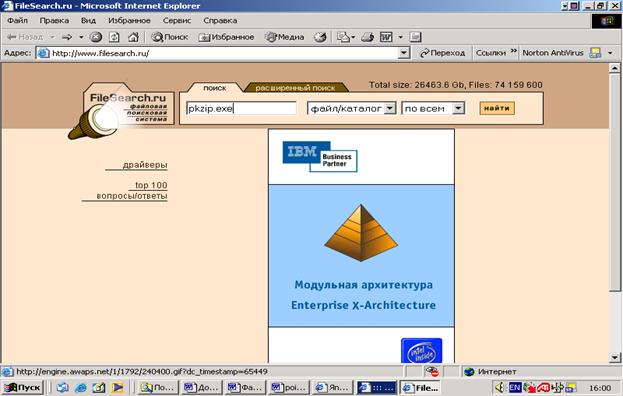The height and width of the screenshot is (396, 623).
Task: Open the Поиск search pane
Action: 170,37
